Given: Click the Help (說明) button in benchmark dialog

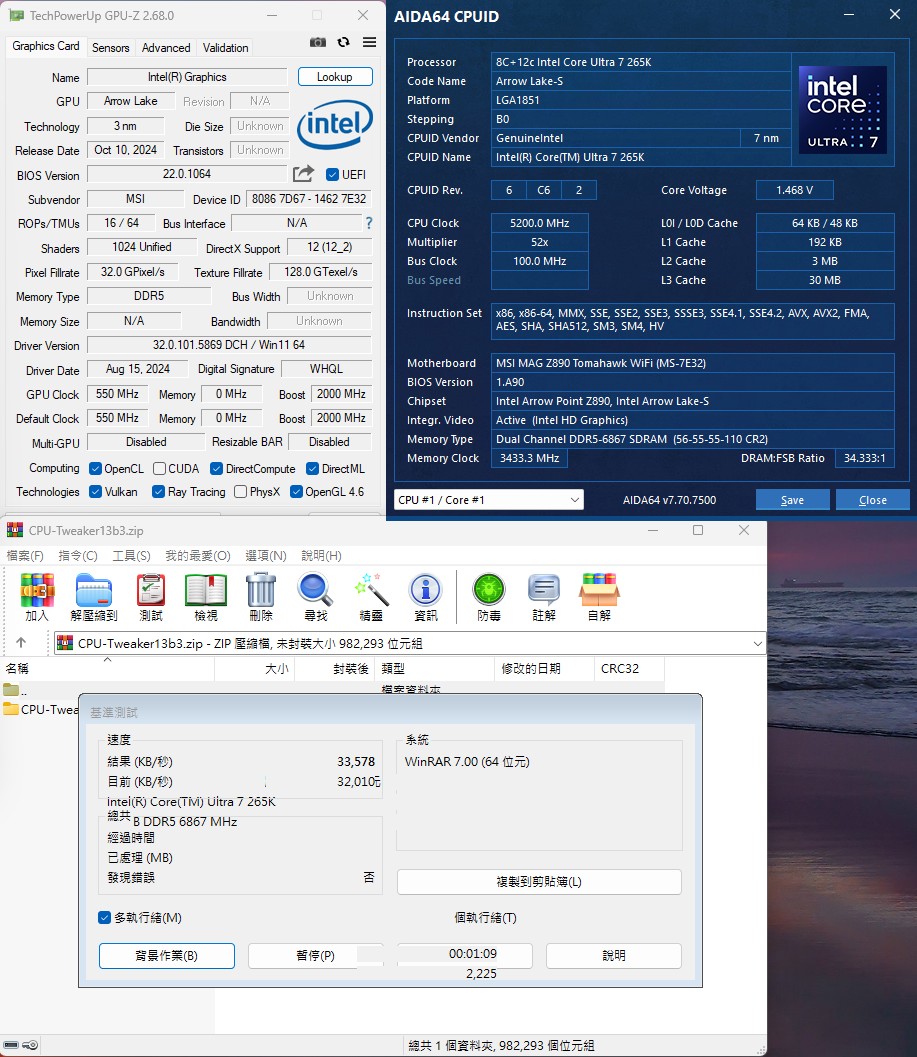Looking at the screenshot, I should click(614, 955).
